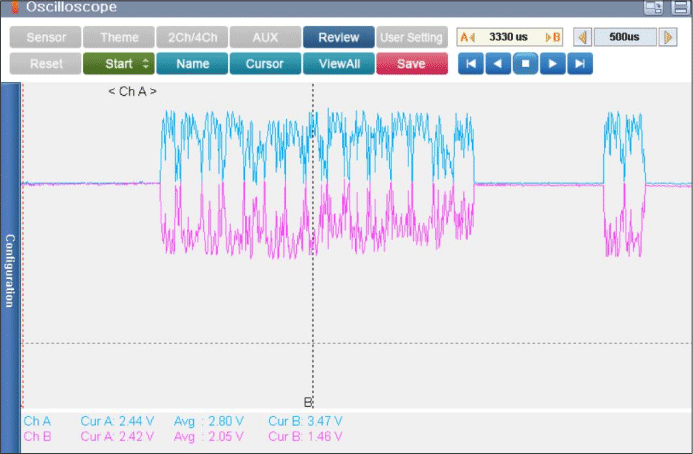Toggle the 2Ch/4Ch channel mode
Screen dimensions: 693x454
coord(192,37)
